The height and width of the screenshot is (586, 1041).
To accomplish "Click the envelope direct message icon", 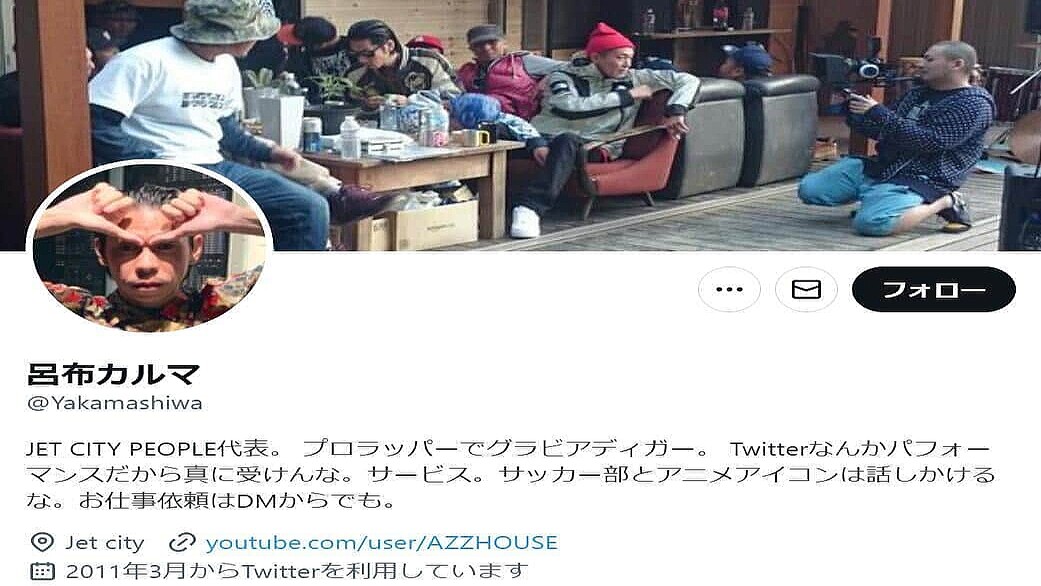I will tap(806, 289).
